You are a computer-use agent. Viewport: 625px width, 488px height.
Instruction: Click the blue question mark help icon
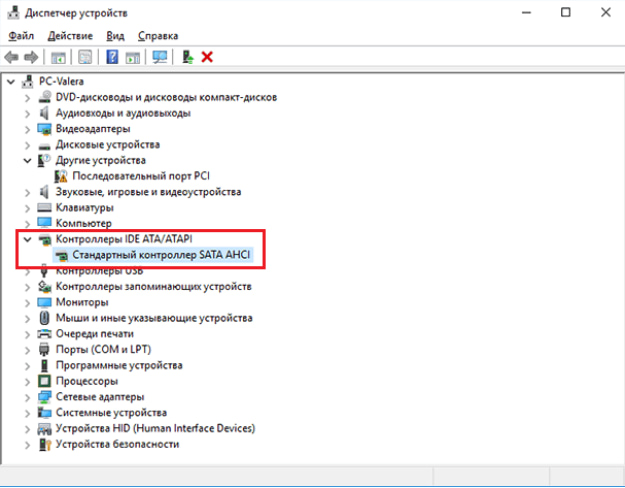point(113,57)
